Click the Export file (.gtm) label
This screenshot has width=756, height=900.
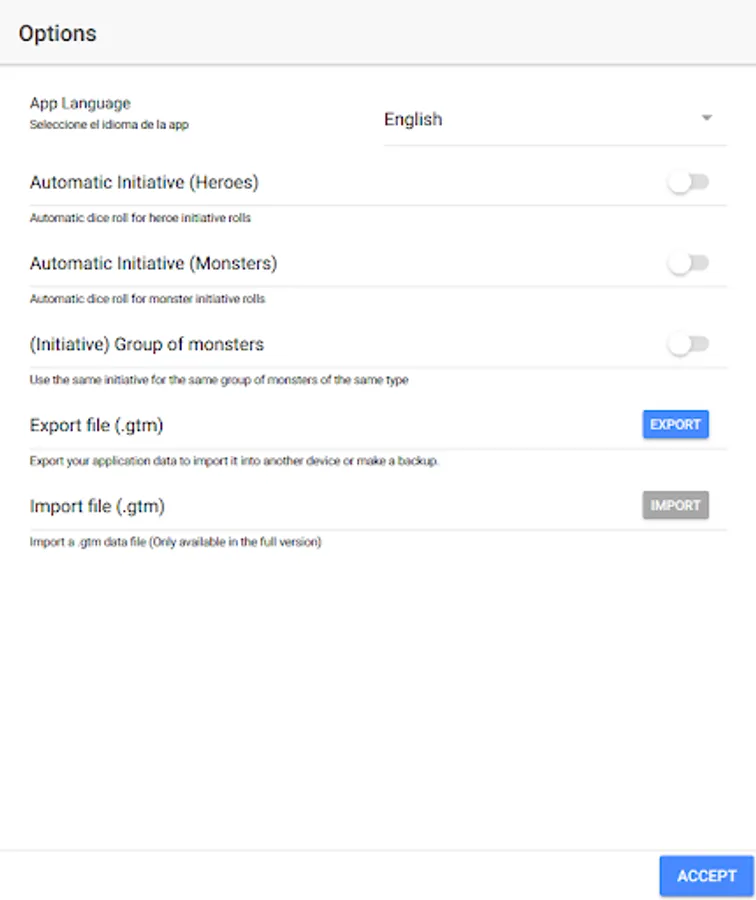pos(96,426)
